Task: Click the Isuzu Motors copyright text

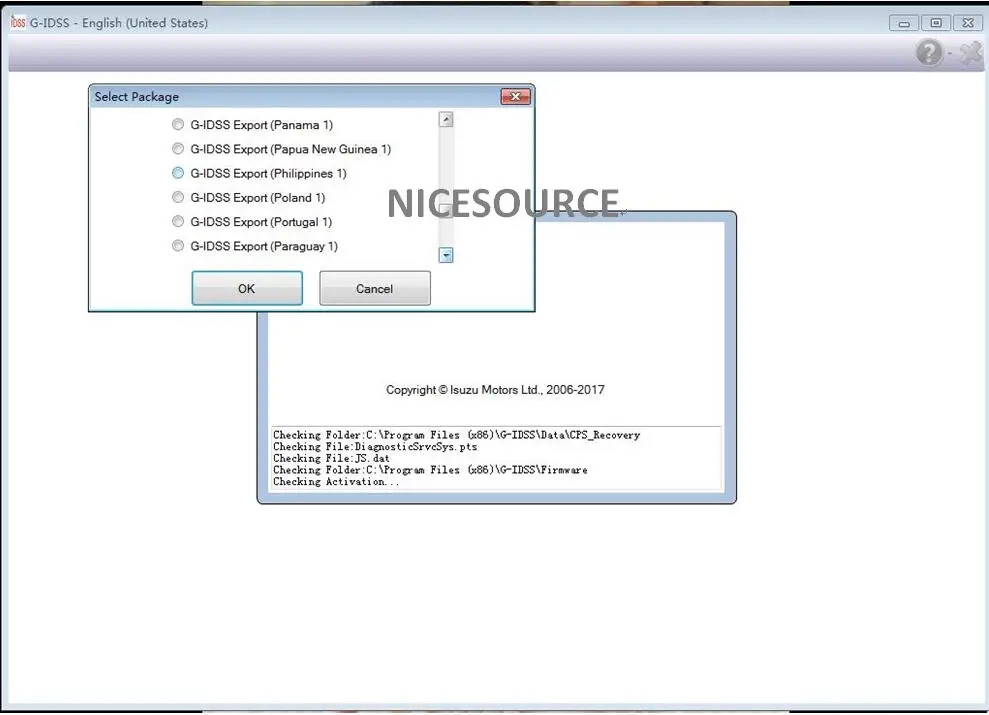Action: tap(495, 390)
